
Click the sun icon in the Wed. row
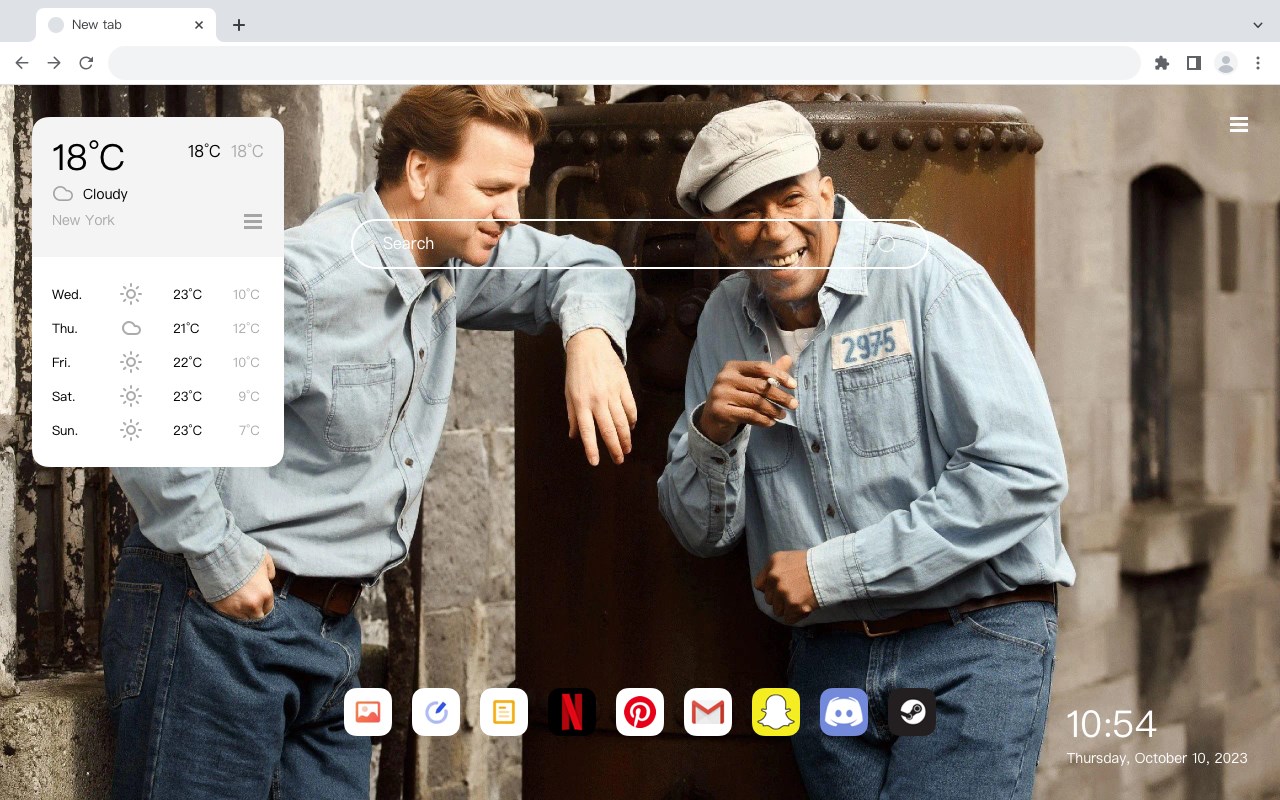[131, 294]
